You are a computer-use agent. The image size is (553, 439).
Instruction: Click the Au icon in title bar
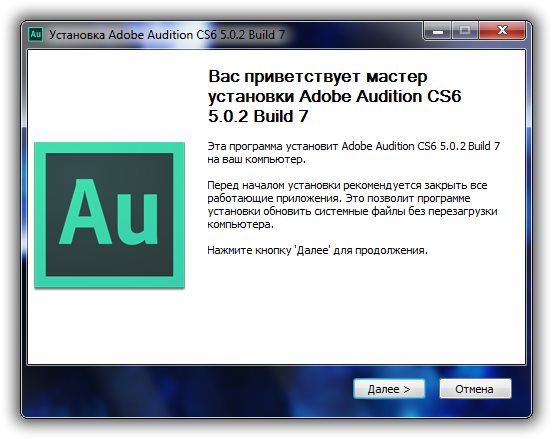(35, 34)
